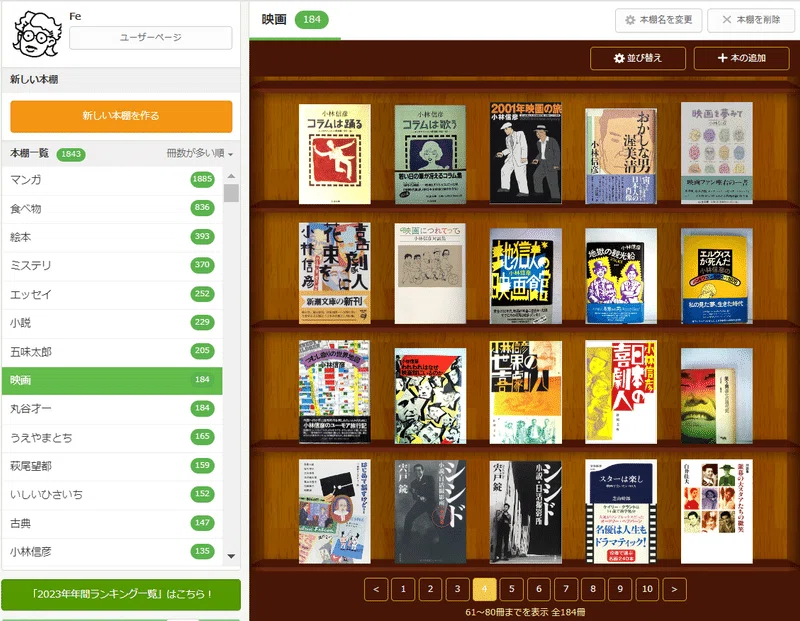Go to page 3
Screen dimensions: 800x621
[x=457, y=589]
